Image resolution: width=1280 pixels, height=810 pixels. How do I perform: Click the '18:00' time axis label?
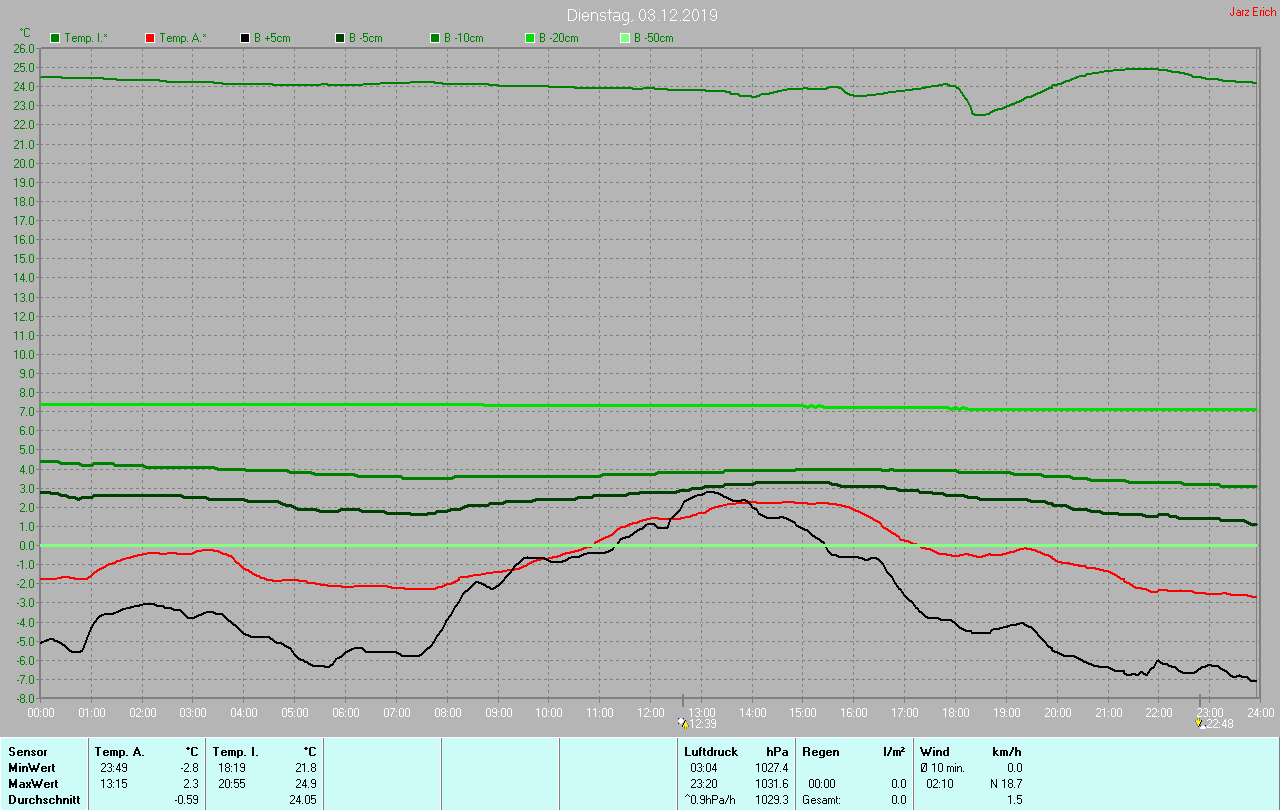(955, 712)
